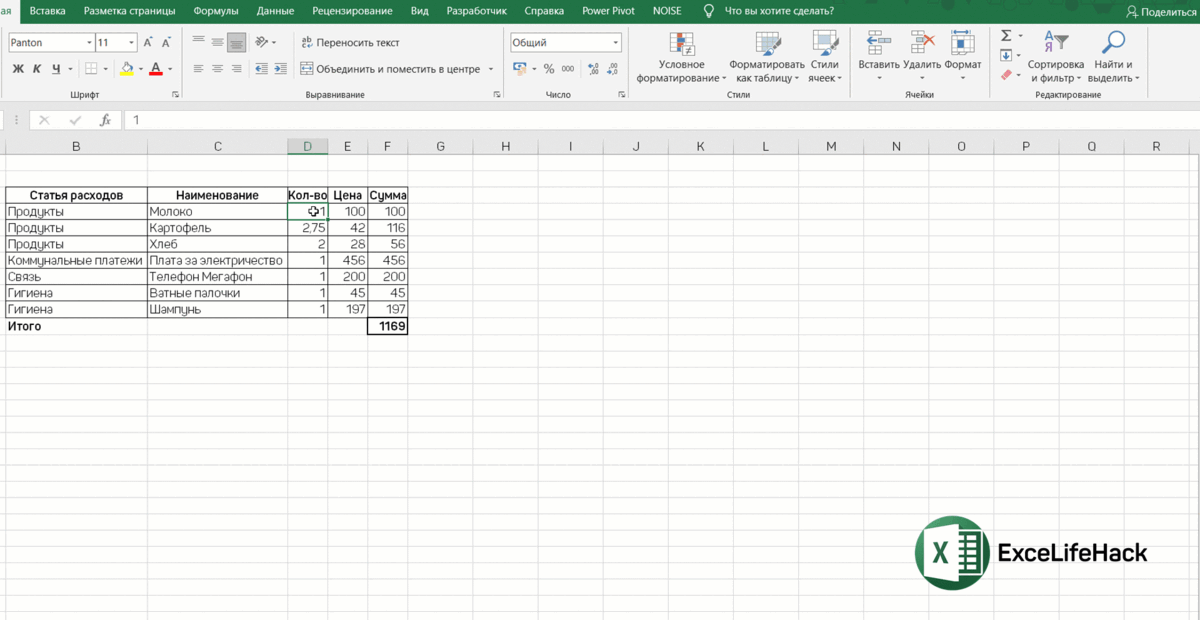Open Выравнивание group dialog launcher
1200x620 pixels.
tap(497, 94)
